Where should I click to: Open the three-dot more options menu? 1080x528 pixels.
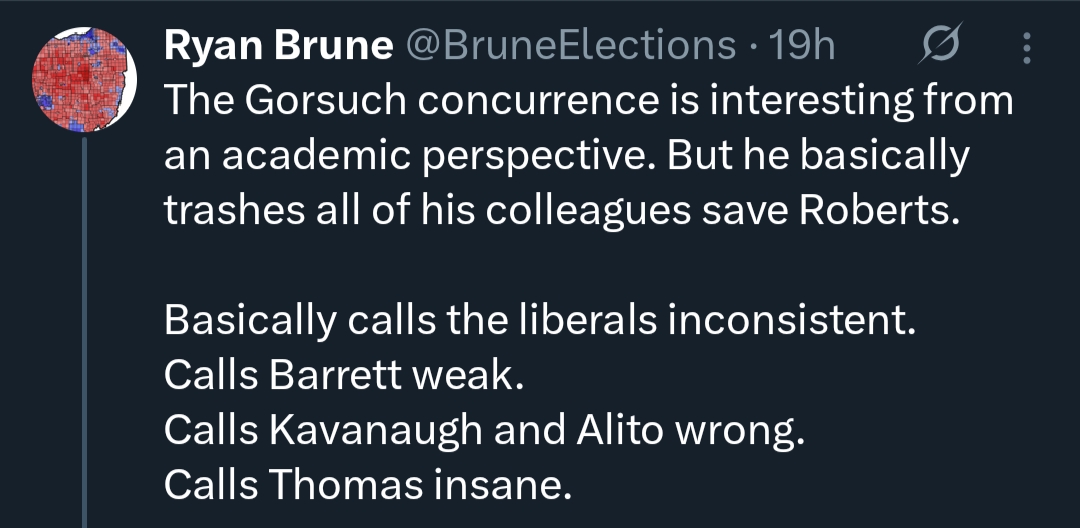pos(1027,46)
